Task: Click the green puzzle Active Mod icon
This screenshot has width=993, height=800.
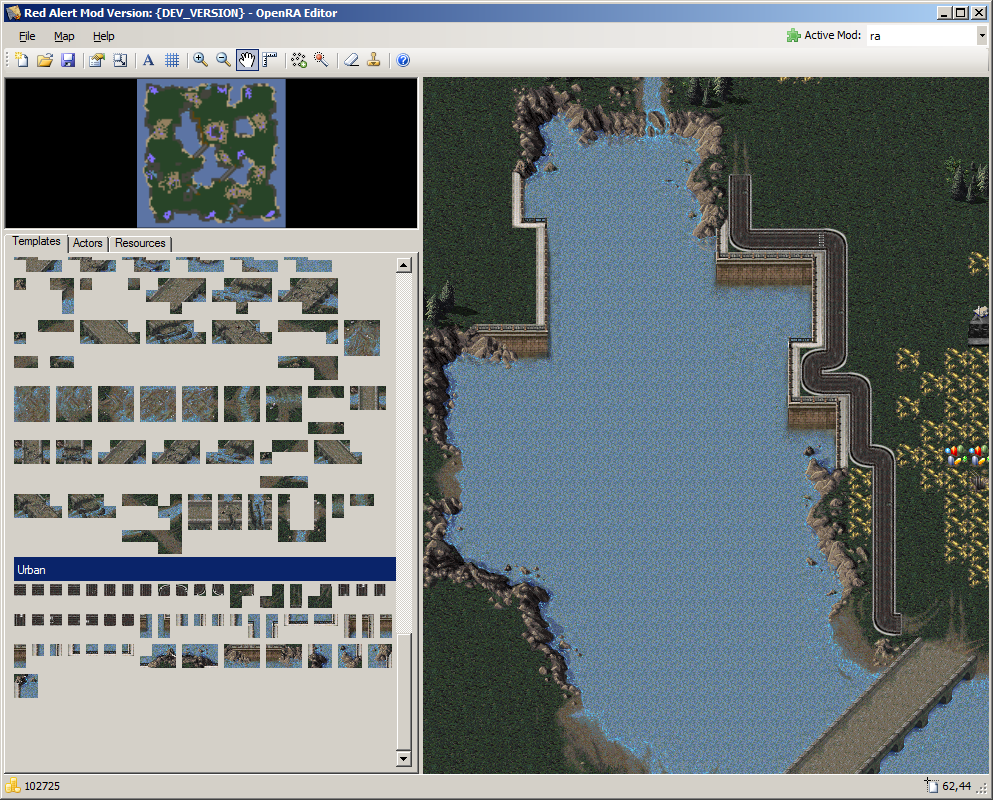Action: [793, 35]
